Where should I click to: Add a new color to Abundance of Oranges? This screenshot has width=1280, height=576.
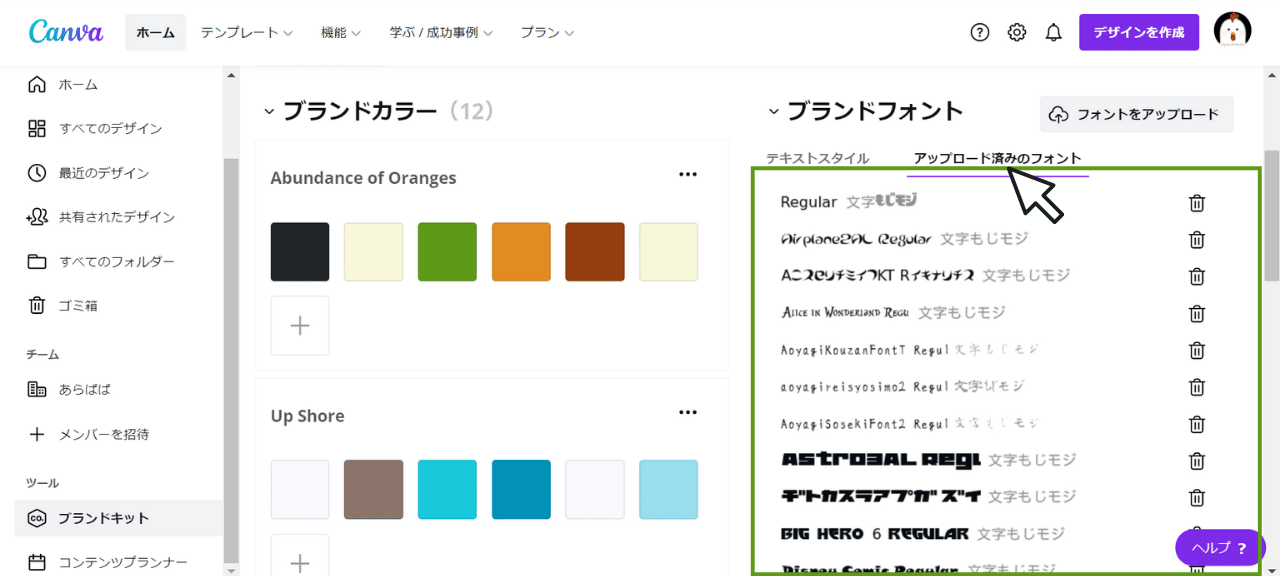(300, 326)
